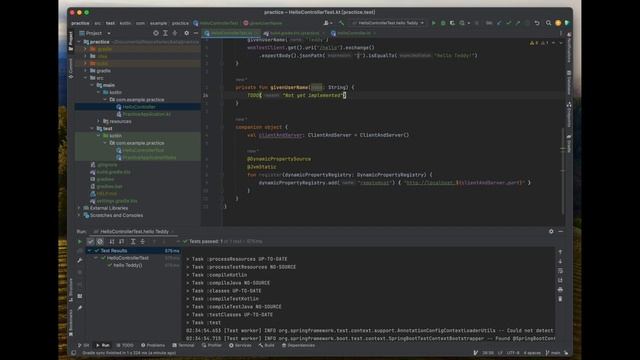Screen dimensions: 640x360
Task: Toggle the Structure sidebar tool window
Action: (71, 290)
